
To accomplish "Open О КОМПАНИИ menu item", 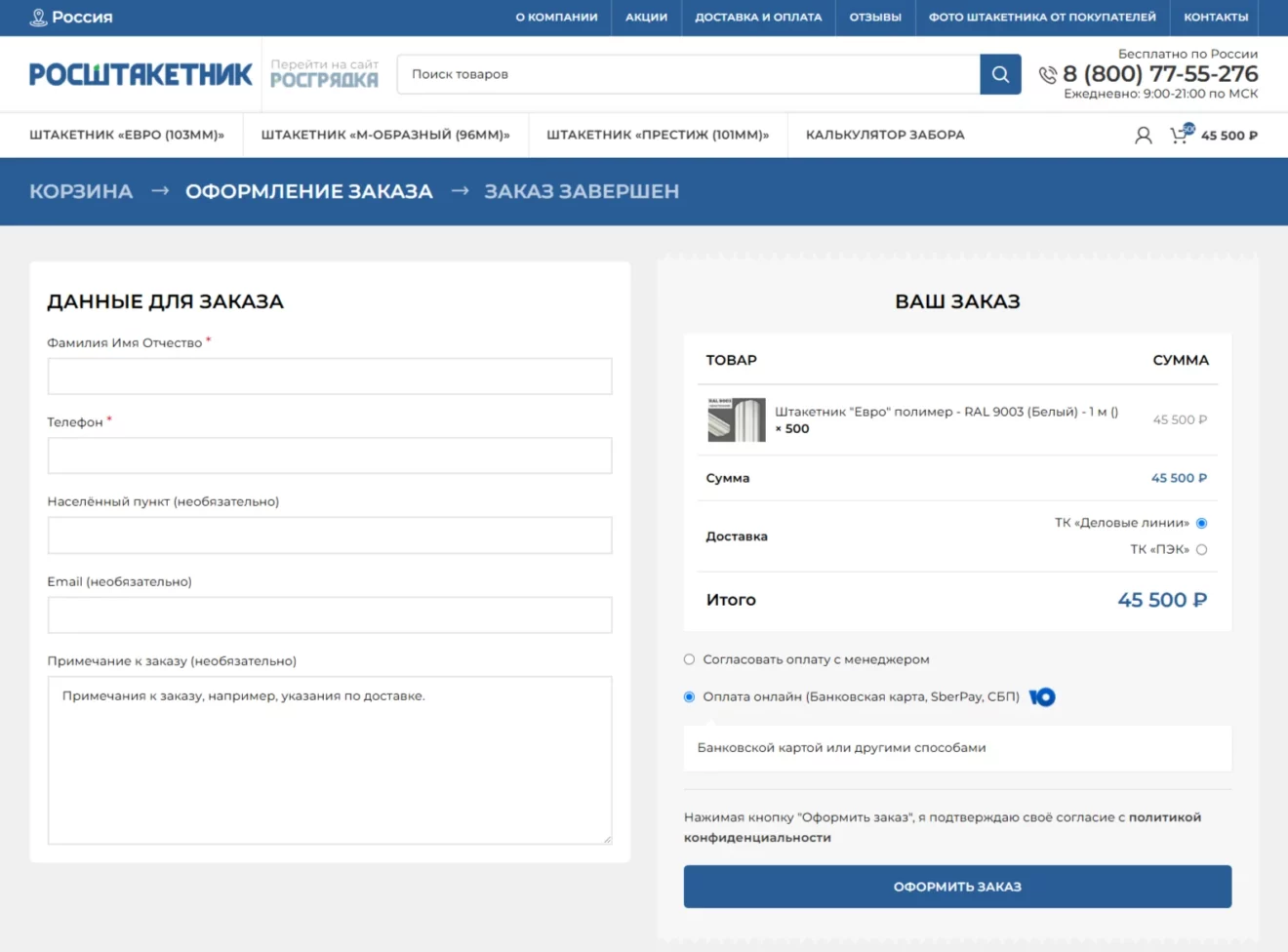I will tap(556, 18).
